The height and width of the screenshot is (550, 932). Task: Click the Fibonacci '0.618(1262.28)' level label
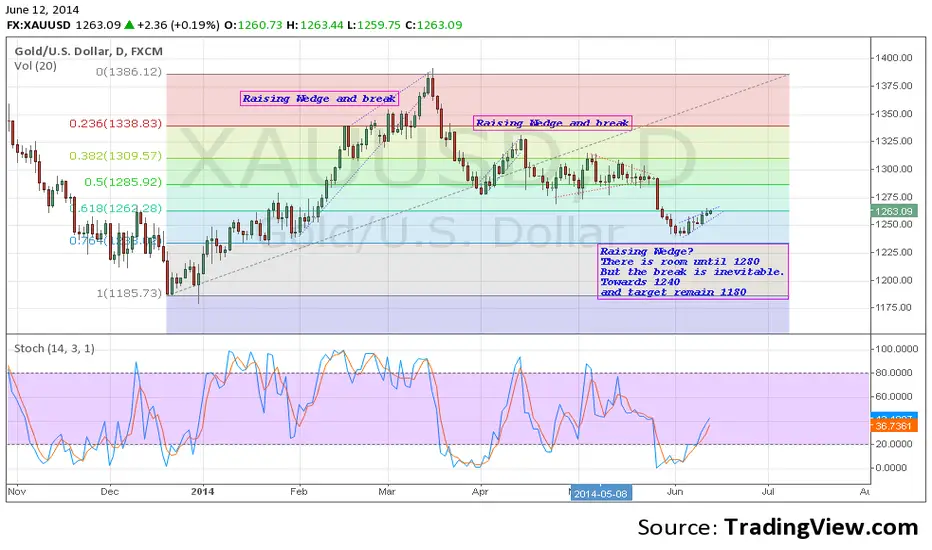116,208
